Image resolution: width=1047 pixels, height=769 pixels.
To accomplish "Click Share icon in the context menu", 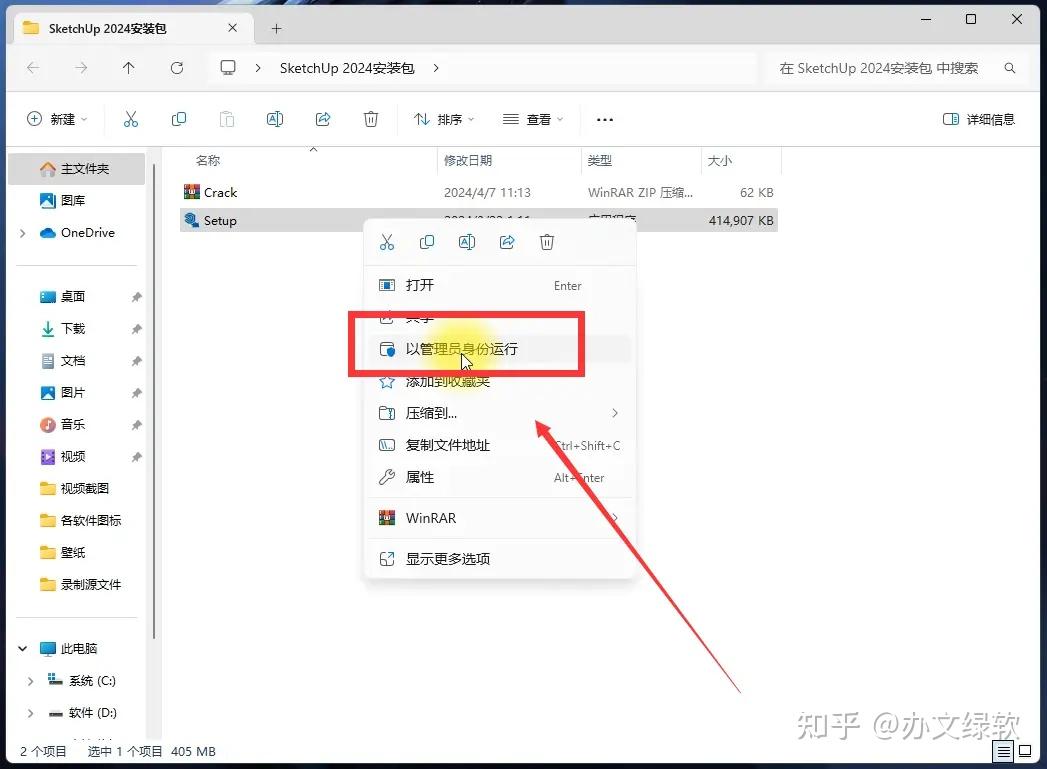I will tap(507, 242).
